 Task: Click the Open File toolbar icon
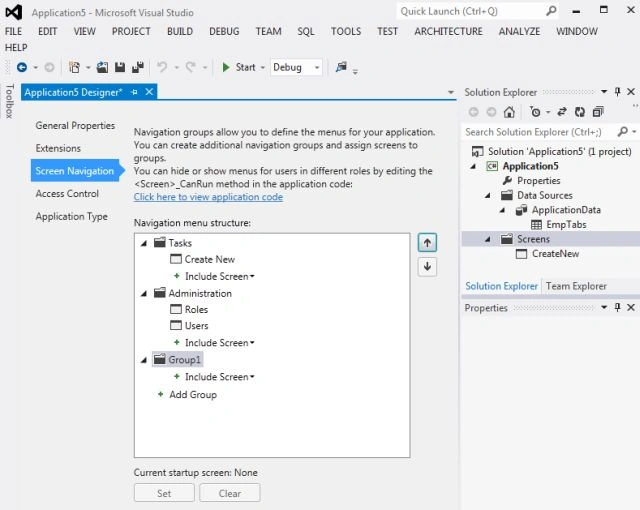pos(102,67)
